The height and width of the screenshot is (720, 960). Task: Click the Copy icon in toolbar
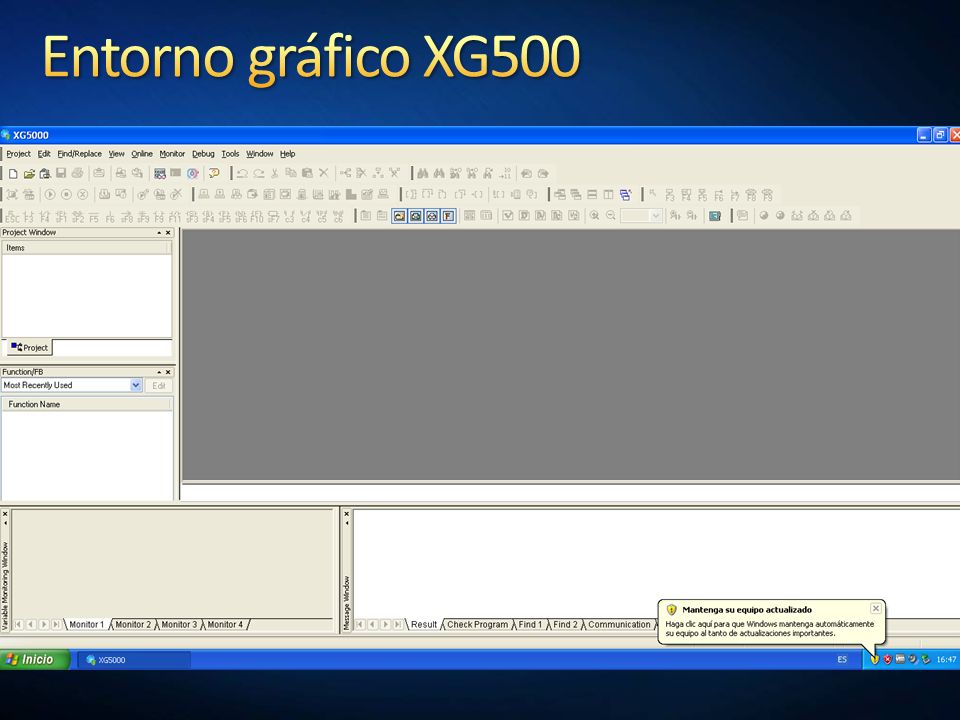point(291,174)
